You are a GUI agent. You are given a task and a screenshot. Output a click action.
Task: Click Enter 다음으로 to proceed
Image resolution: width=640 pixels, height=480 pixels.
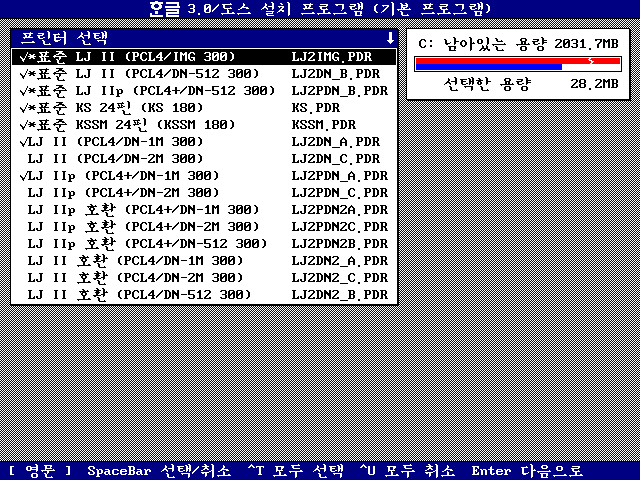527,471
